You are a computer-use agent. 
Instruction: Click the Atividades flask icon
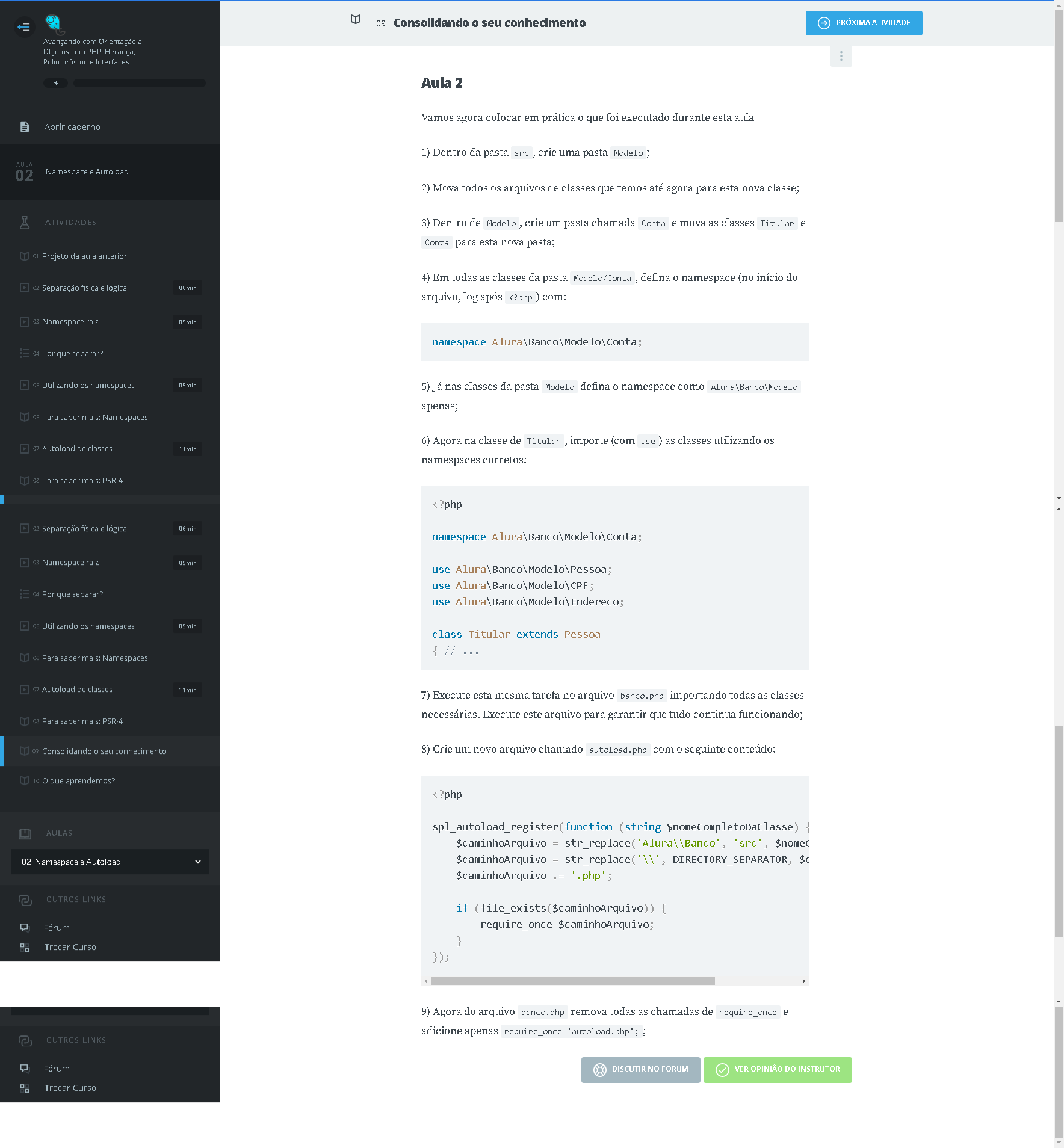point(25,222)
